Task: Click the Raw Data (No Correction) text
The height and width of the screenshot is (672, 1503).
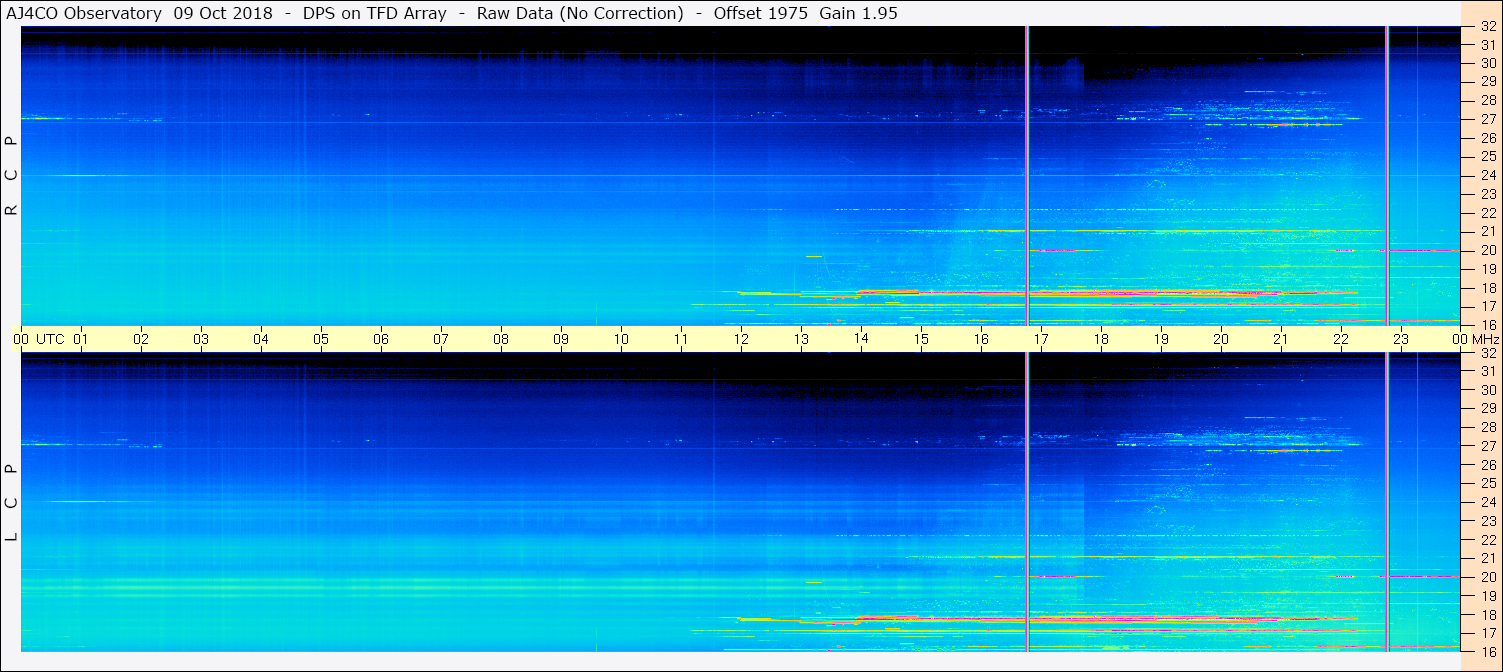Action: pyautogui.click(x=580, y=13)
